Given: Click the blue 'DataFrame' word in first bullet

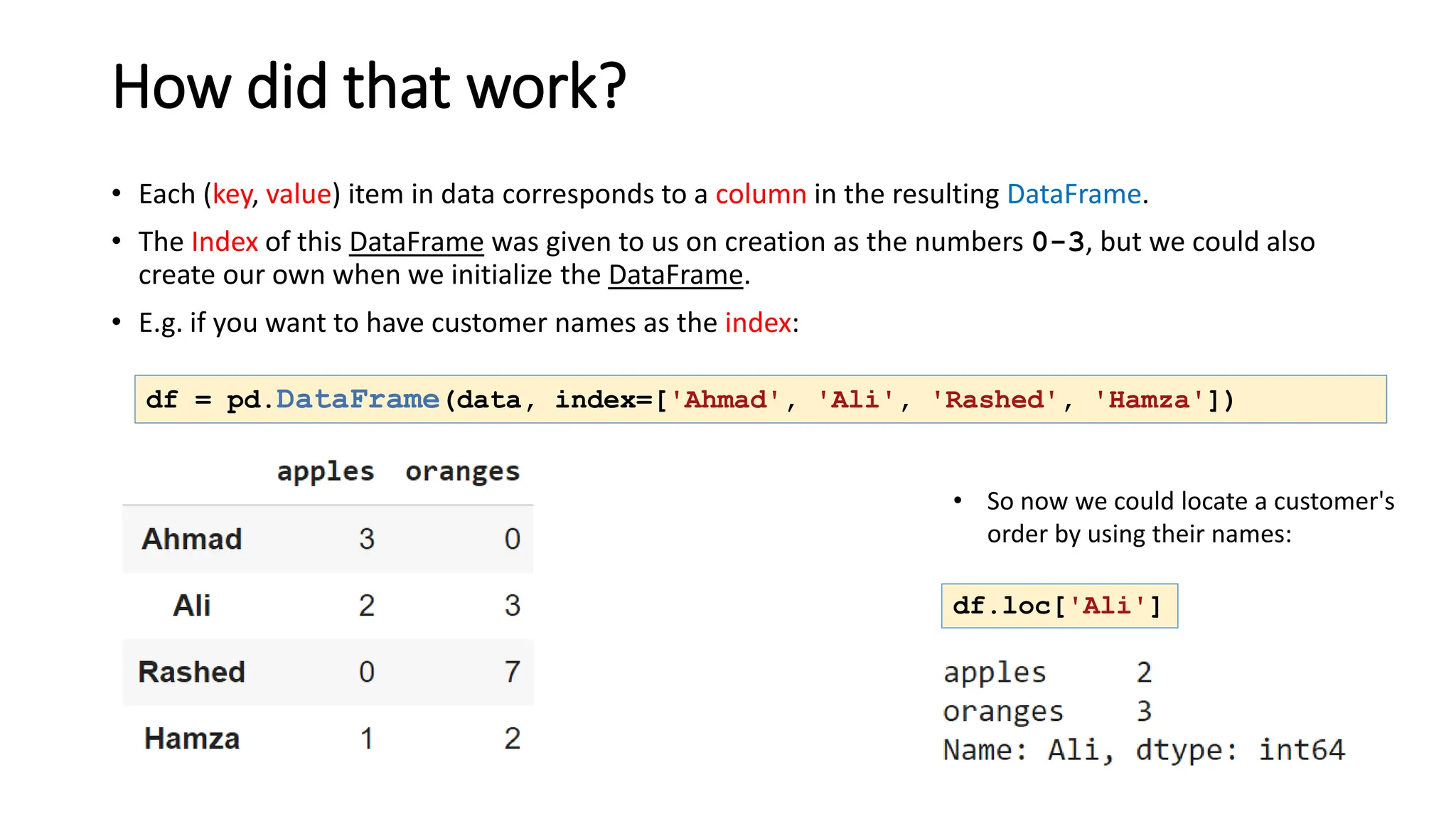Looking at the screenshot, I should 1074,194.
